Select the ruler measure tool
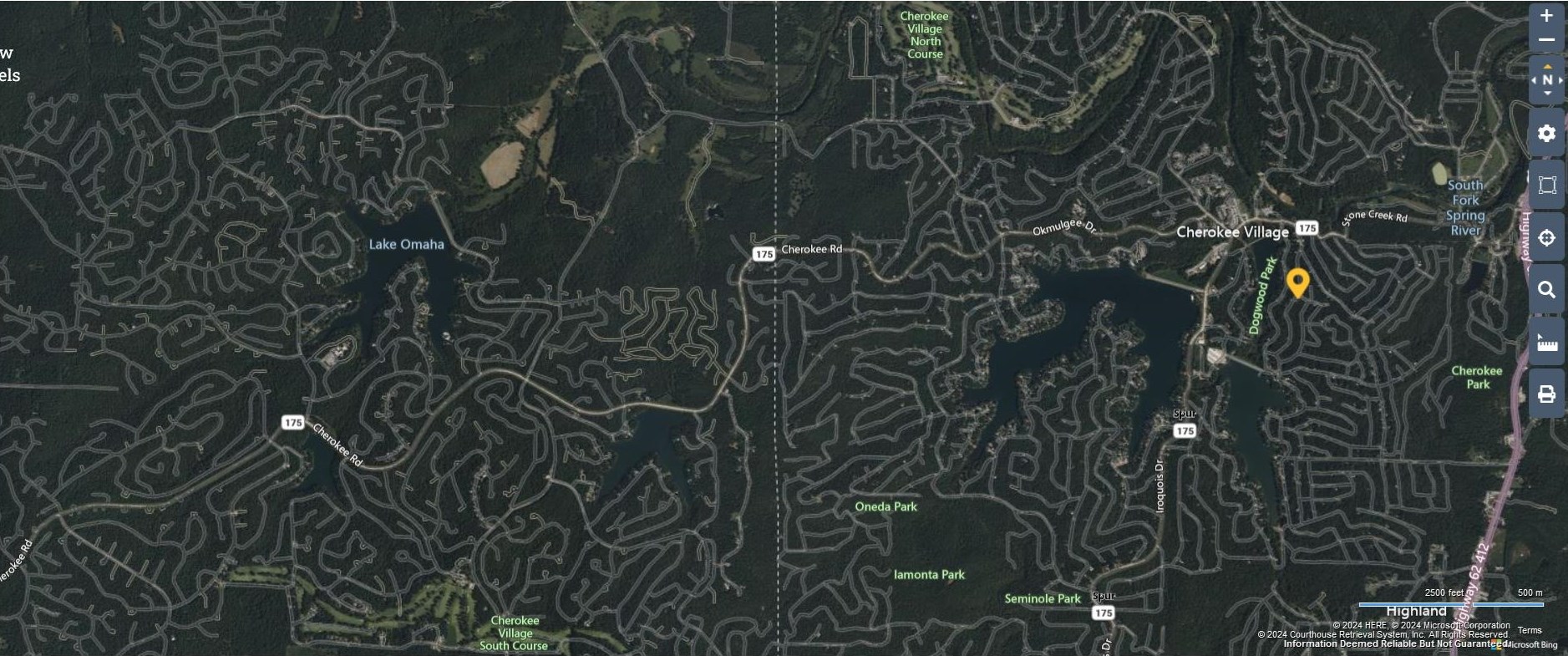 1546,342
